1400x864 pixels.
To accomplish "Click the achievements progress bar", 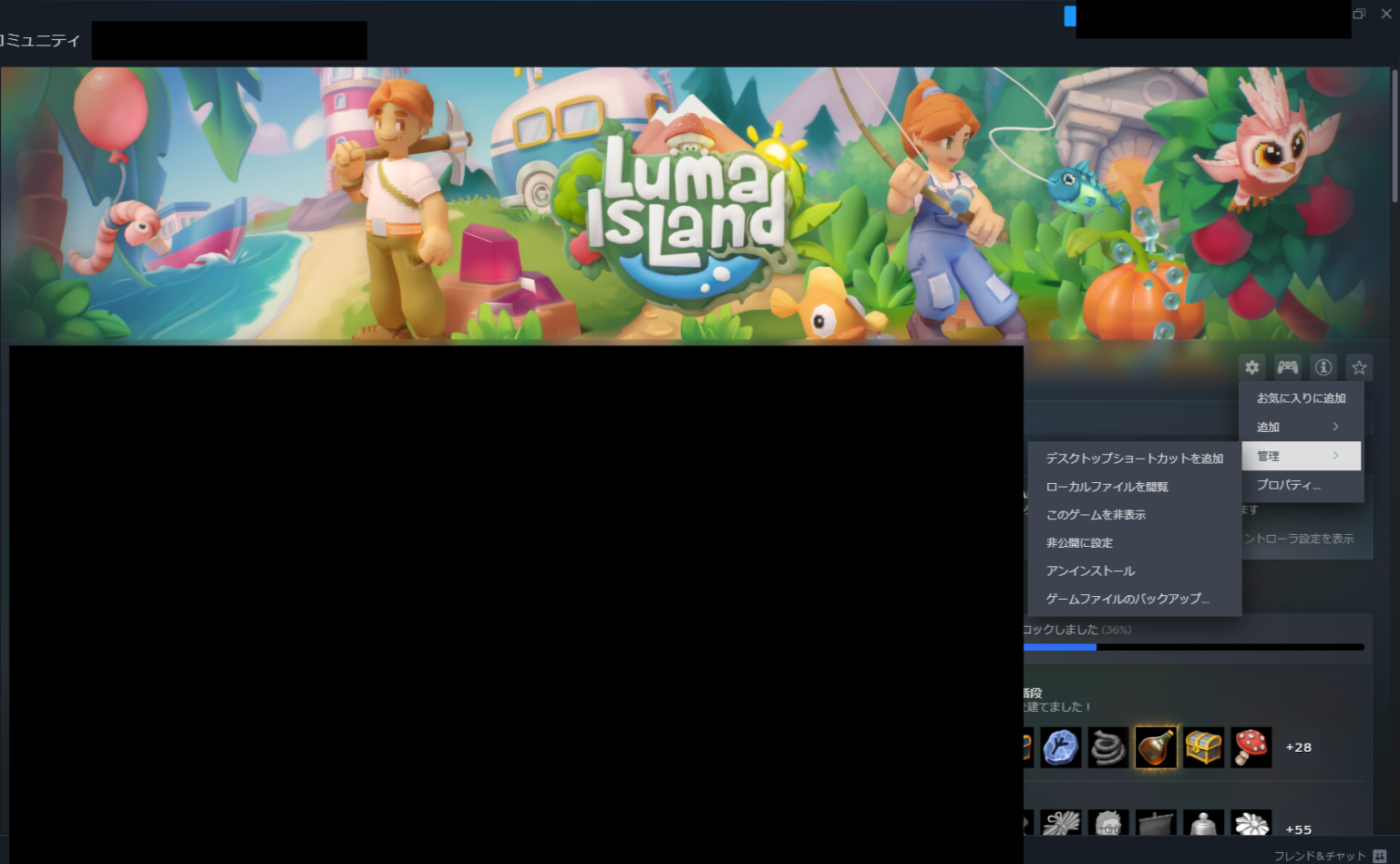I will [x=1194, y=647].
